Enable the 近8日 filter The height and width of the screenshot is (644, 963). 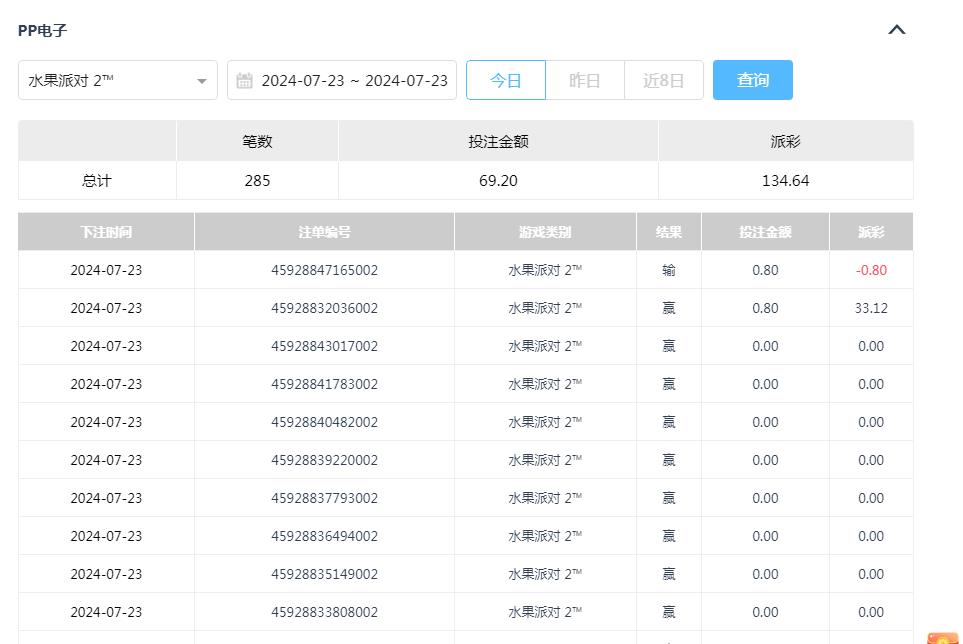tap(664, 80)
